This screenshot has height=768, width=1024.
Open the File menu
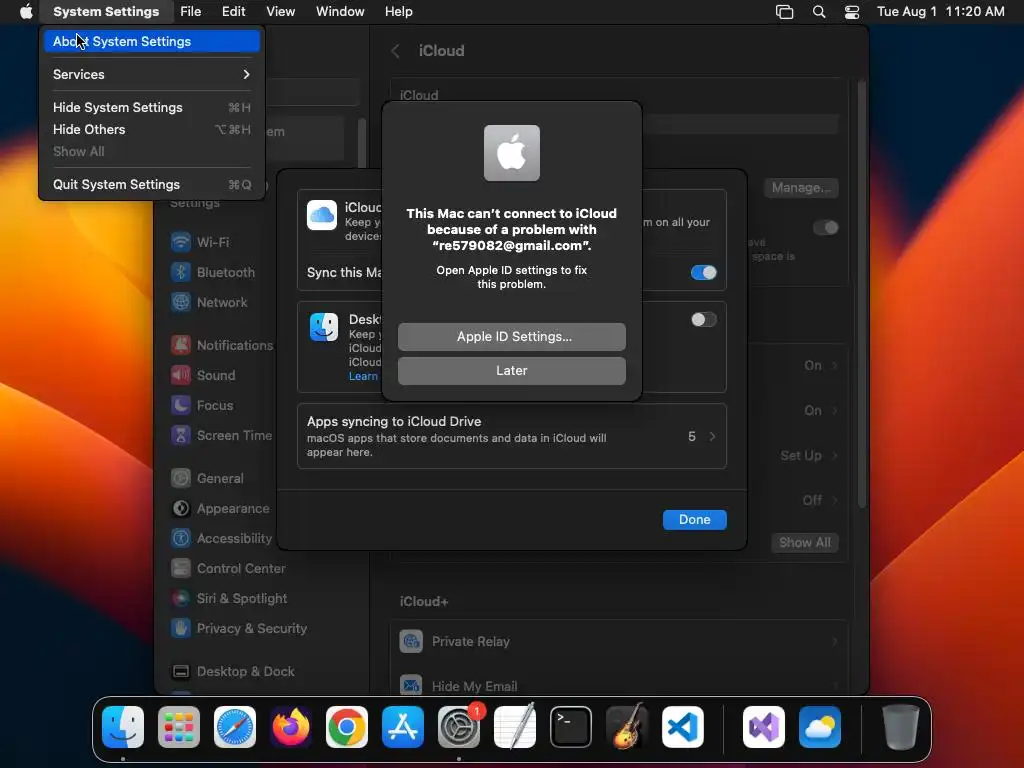(191, 12)
